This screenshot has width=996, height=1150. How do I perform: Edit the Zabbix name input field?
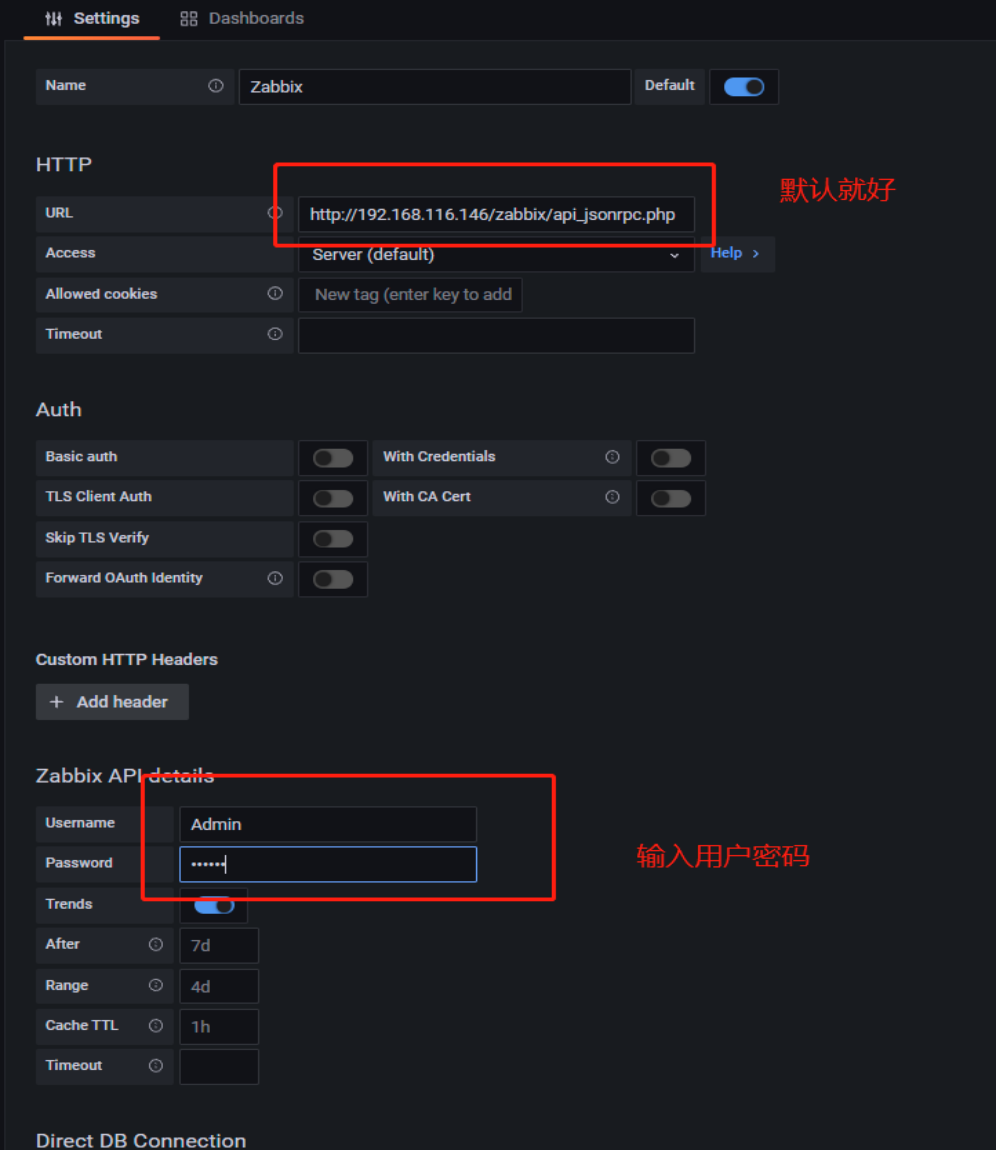point(435,87)
